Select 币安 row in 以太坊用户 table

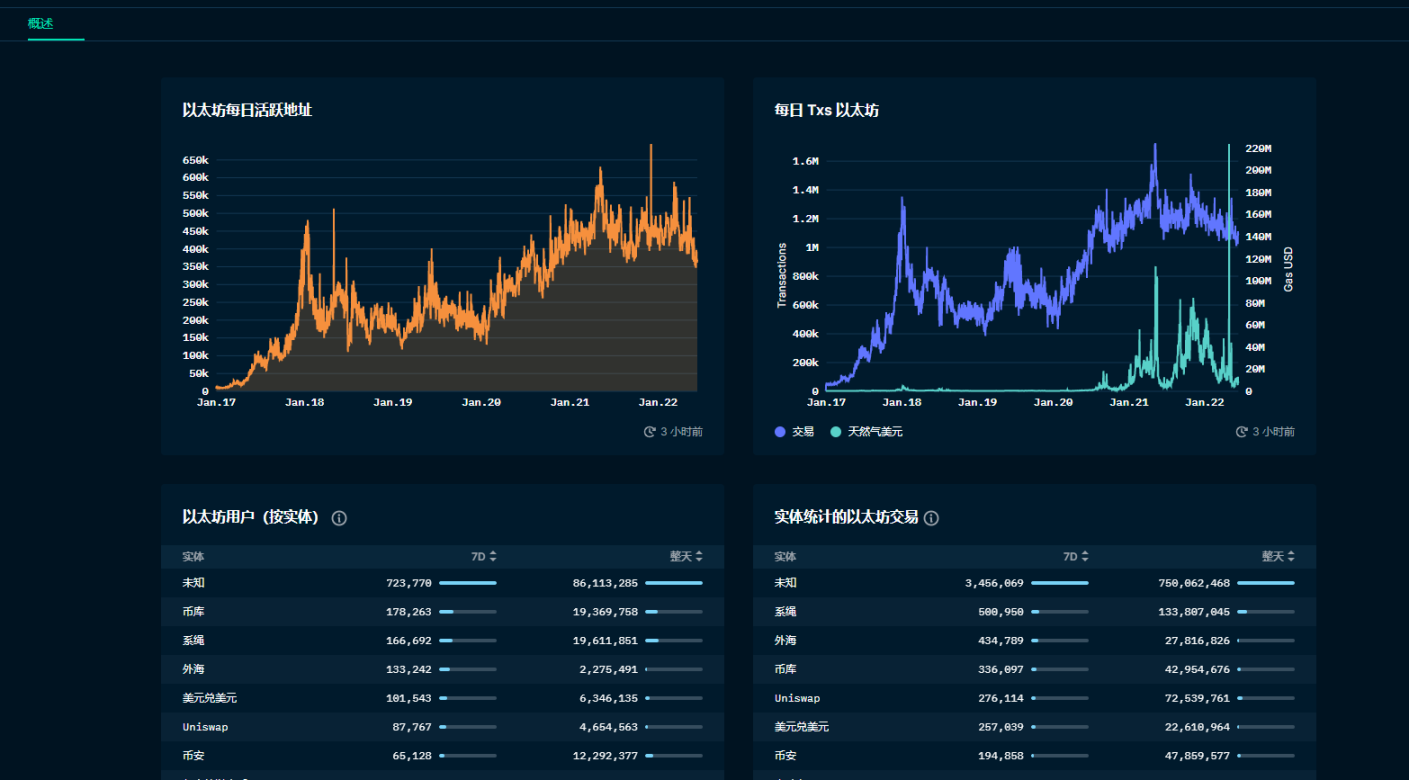pyautogui.click(x=193, y=756)
